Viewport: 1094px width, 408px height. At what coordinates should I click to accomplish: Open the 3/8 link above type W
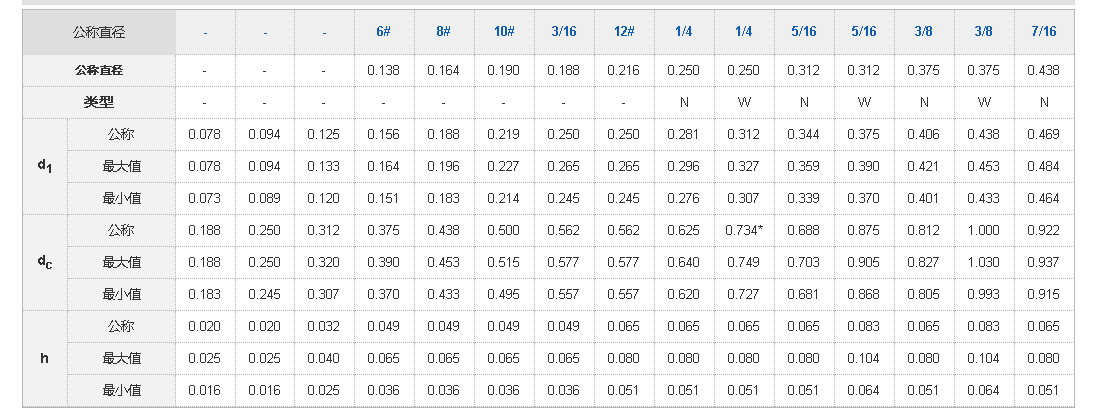(984, 32)
